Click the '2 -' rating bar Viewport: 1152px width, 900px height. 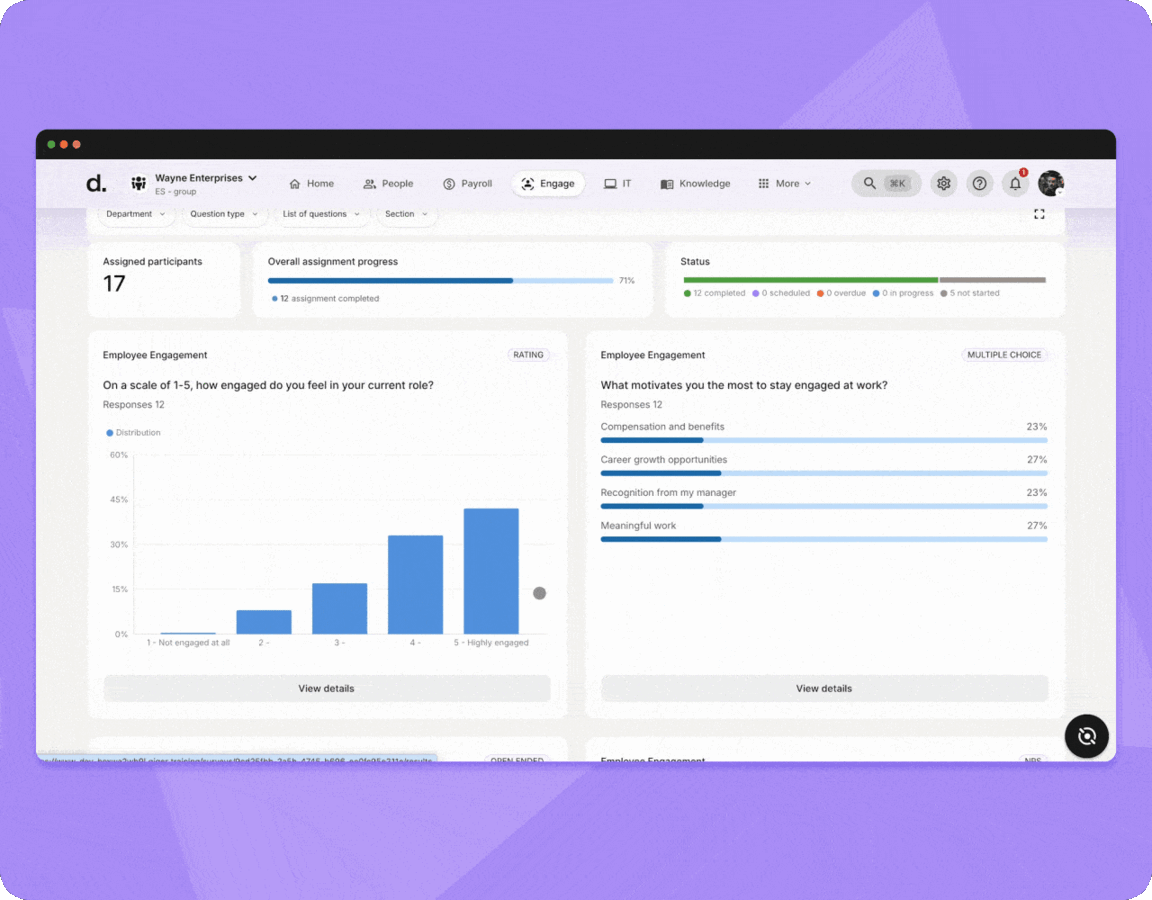tap(264, 622)
